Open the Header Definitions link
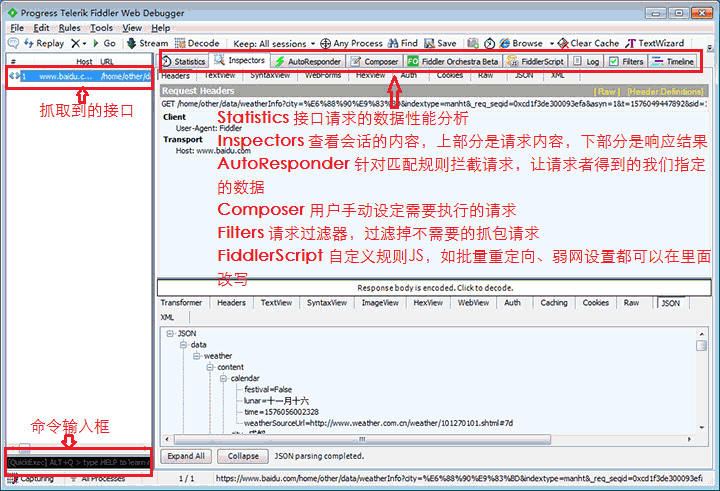This screenshot has height=491, width=720. 665,91
